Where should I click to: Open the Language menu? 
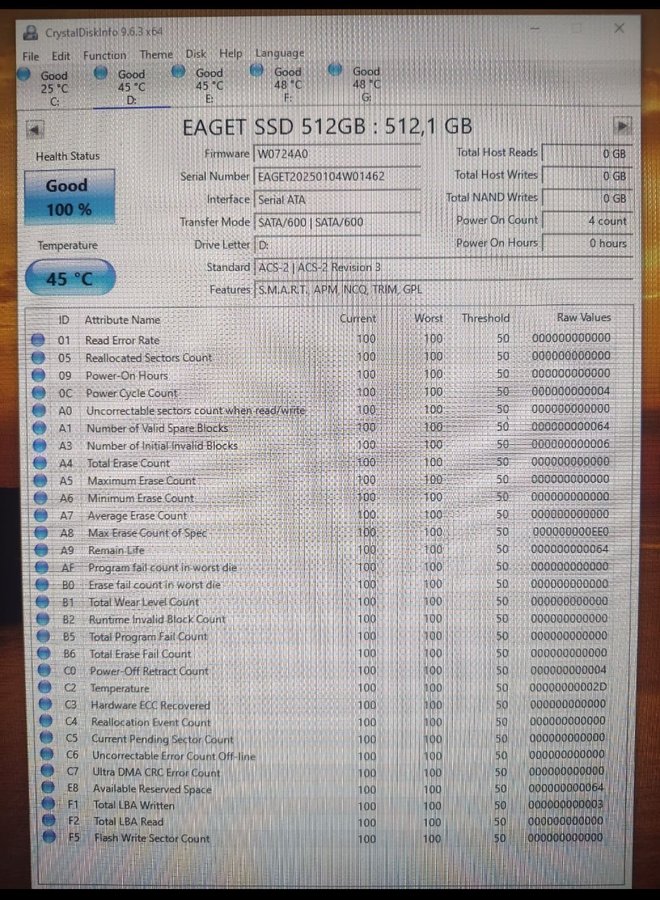280,53
